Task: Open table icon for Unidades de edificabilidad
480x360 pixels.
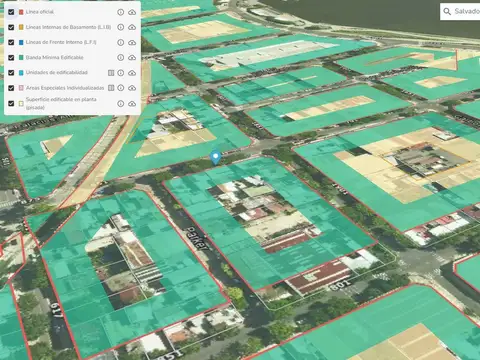Action: click(x=111, y=73)
